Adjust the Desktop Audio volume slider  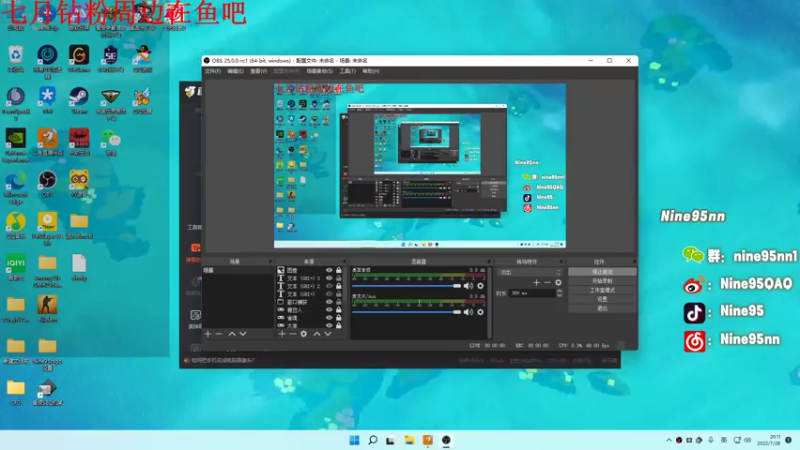[x=407, y=286]
